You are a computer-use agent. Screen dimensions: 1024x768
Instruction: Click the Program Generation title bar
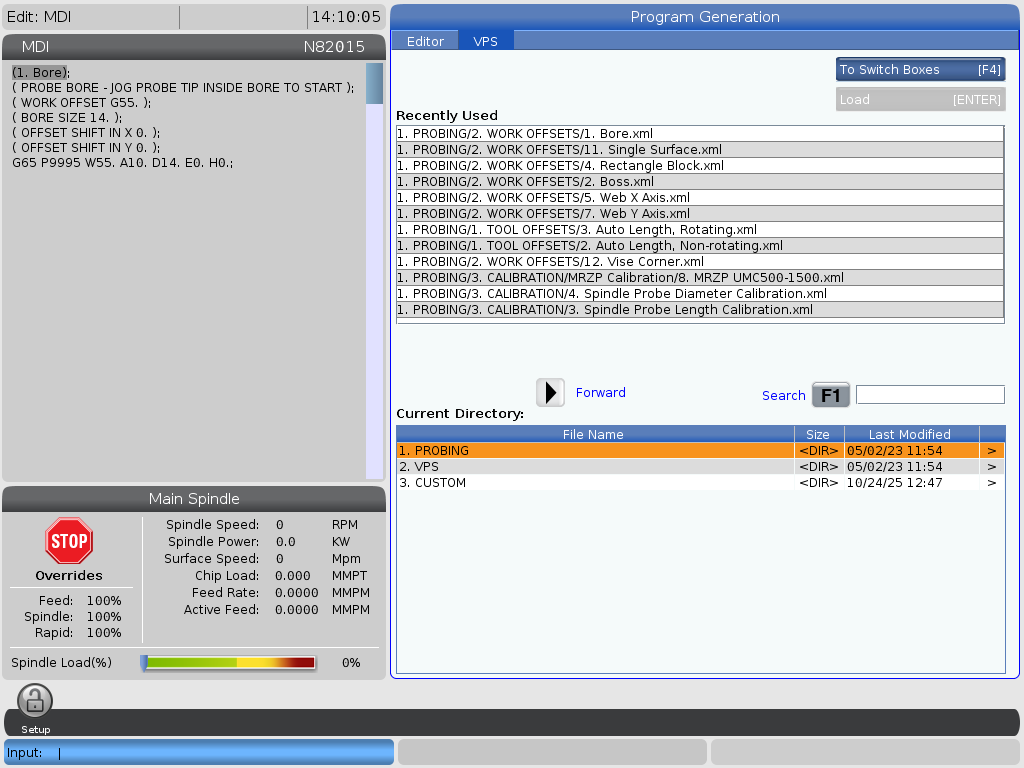[x=705, y=17]
